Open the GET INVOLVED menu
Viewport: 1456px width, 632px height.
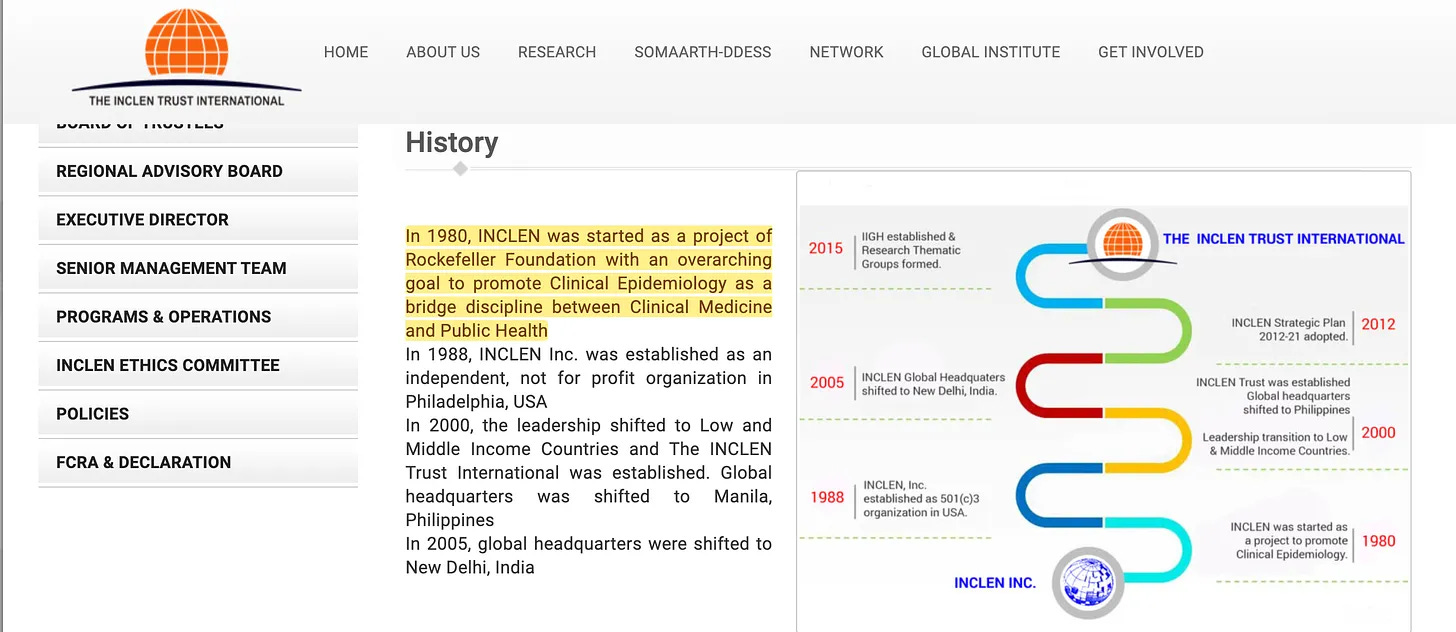[x=1151, y=52]
